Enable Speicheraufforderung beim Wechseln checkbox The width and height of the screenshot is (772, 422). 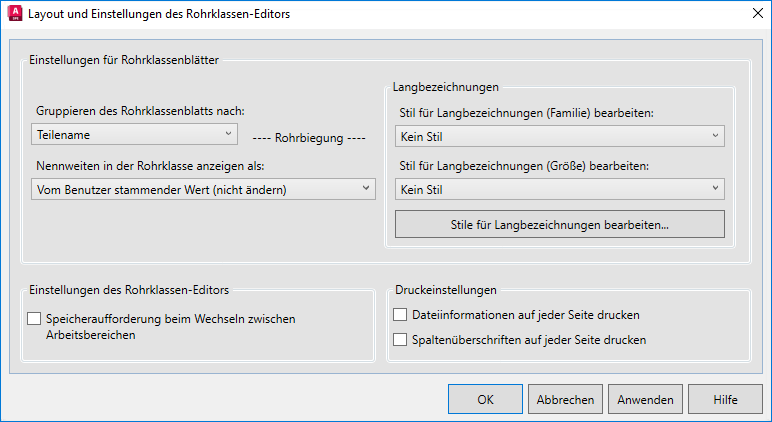coord(35,319)
